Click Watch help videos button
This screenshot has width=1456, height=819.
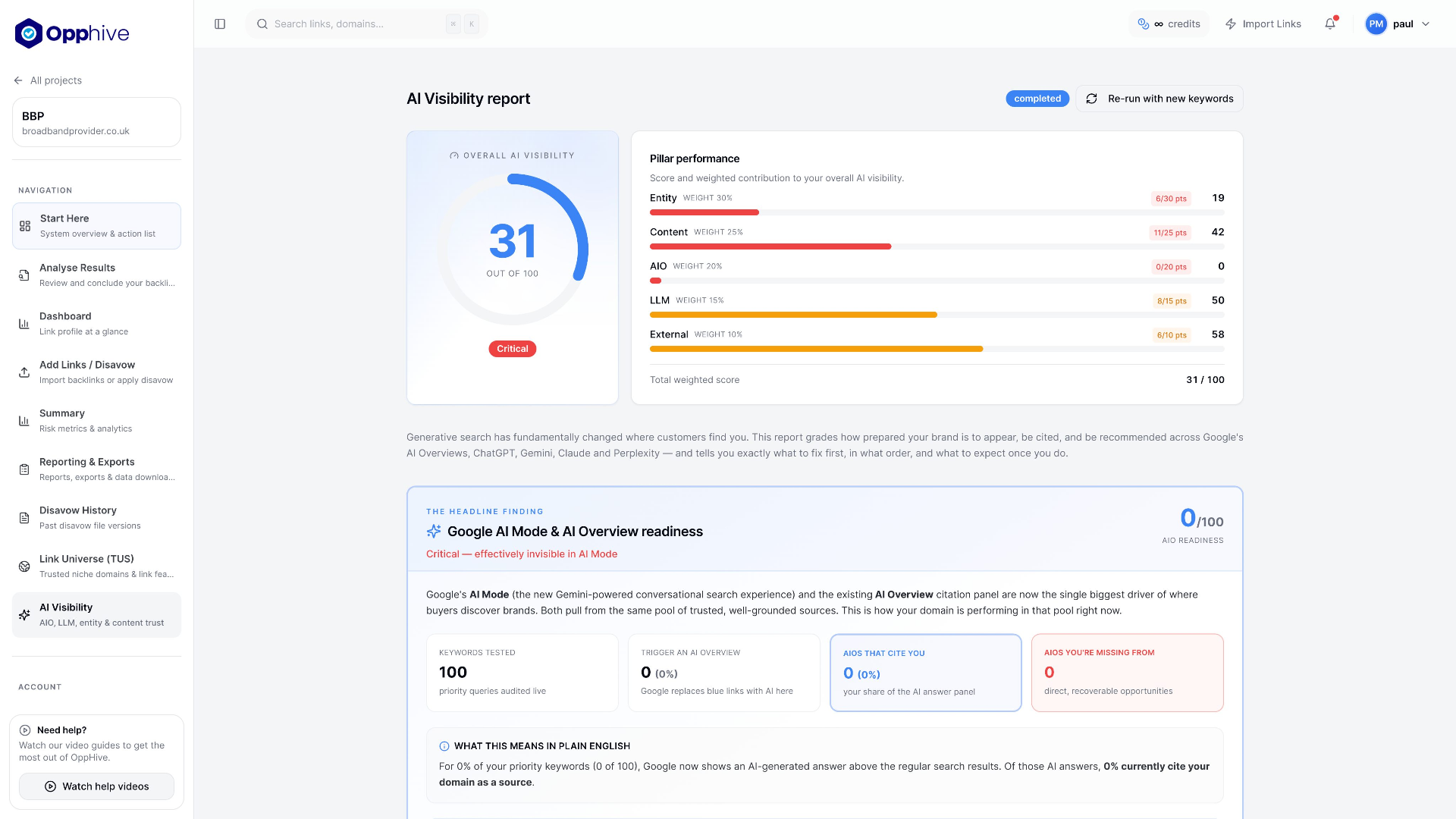click(96, 786)
